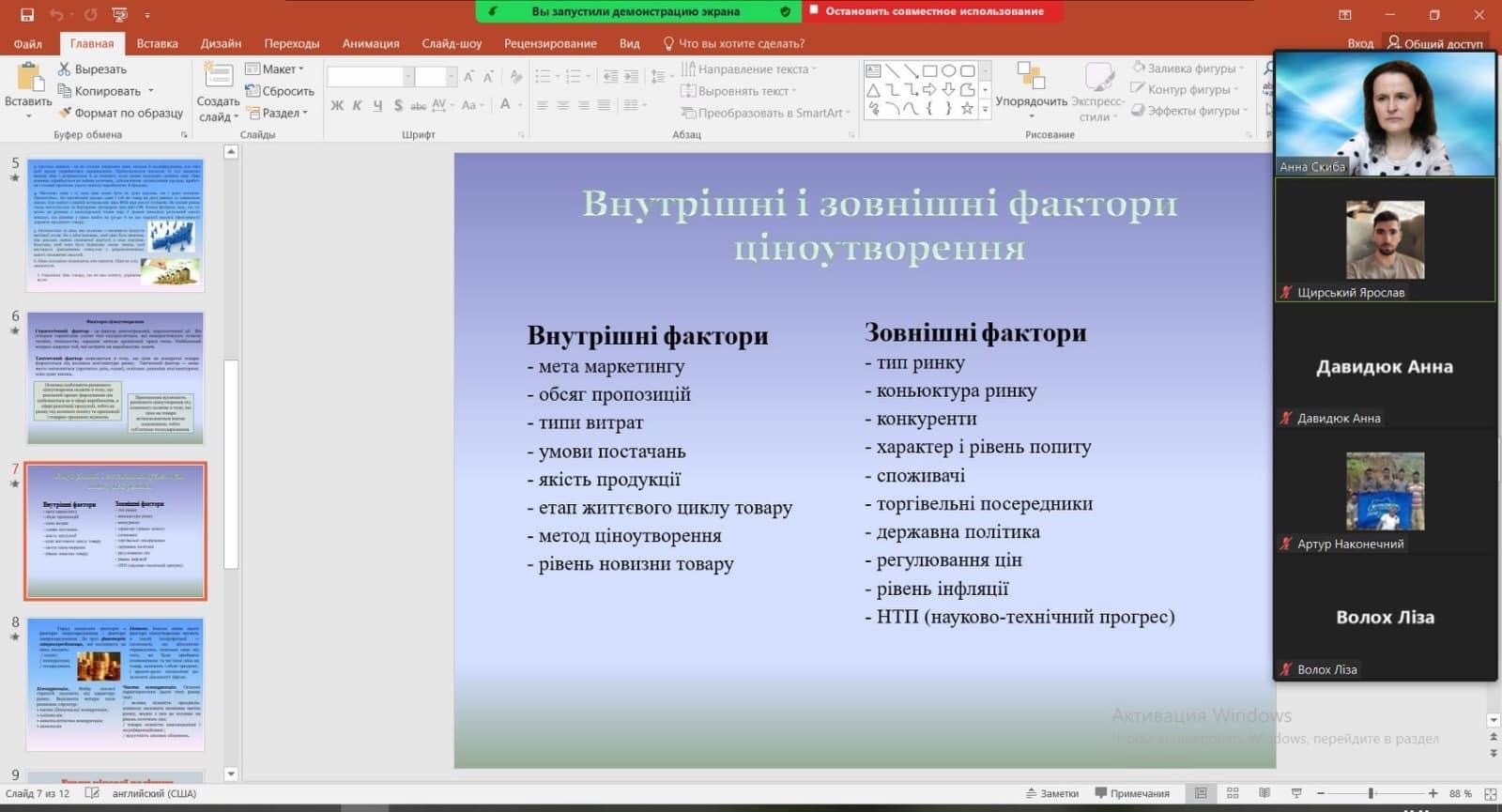
Task: Toggle Italic (К) formatting
Action: coord(357,105)
